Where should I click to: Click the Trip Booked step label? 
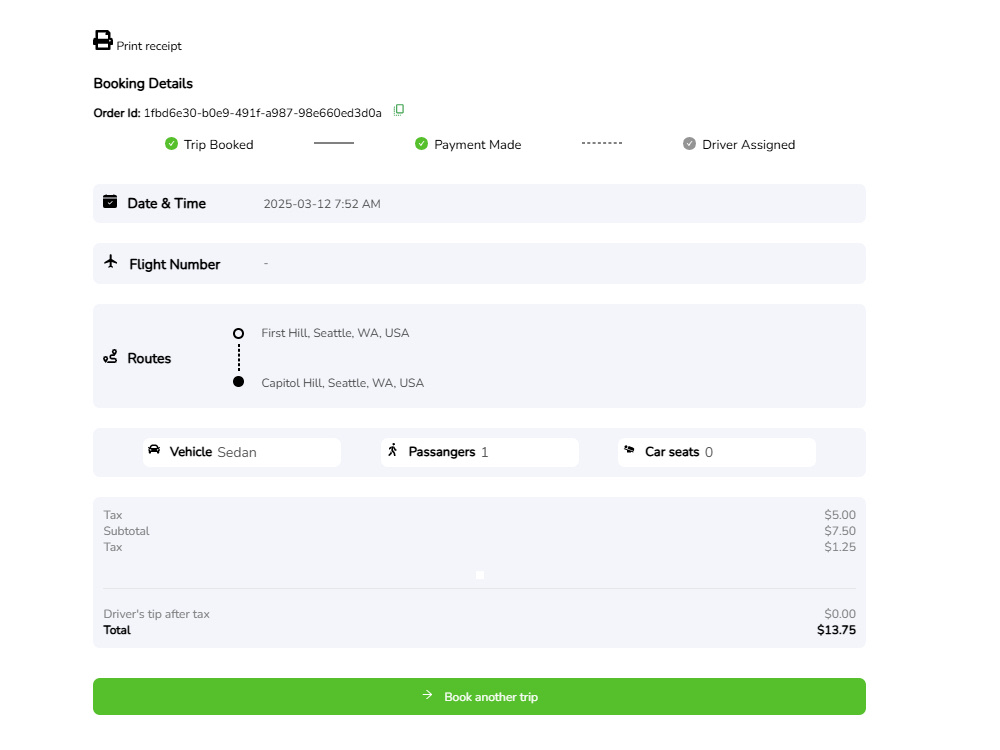pos(219,145)
